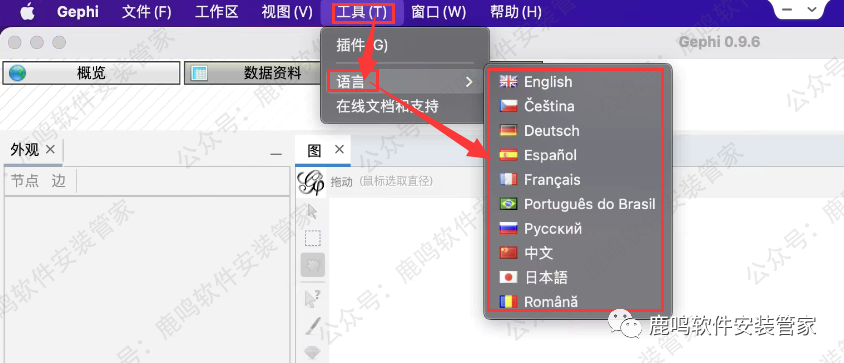Expand the 语言 submenu arrow

[x=469, y=82]
